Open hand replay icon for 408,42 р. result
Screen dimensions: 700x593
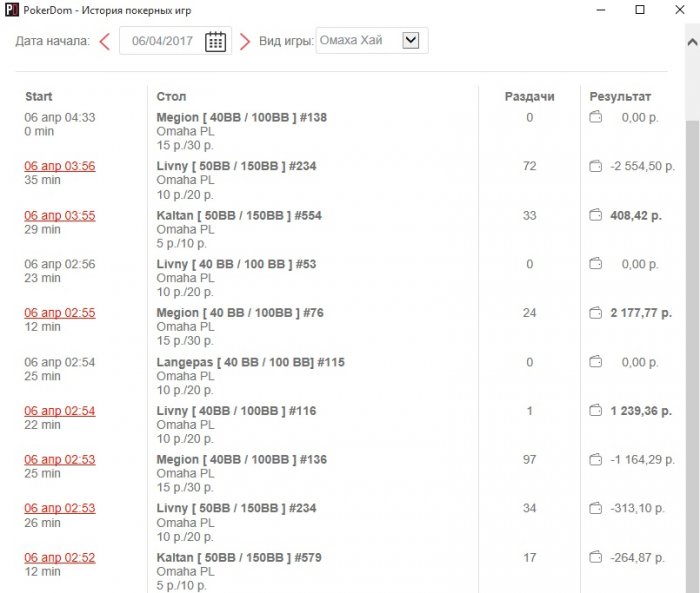coord(596,215)
